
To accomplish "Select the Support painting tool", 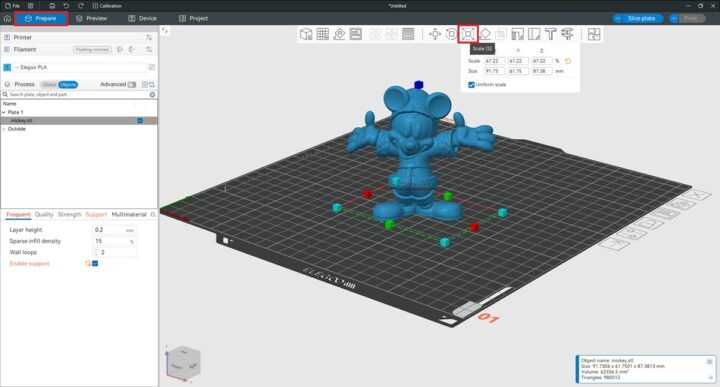I will (518, 34).
